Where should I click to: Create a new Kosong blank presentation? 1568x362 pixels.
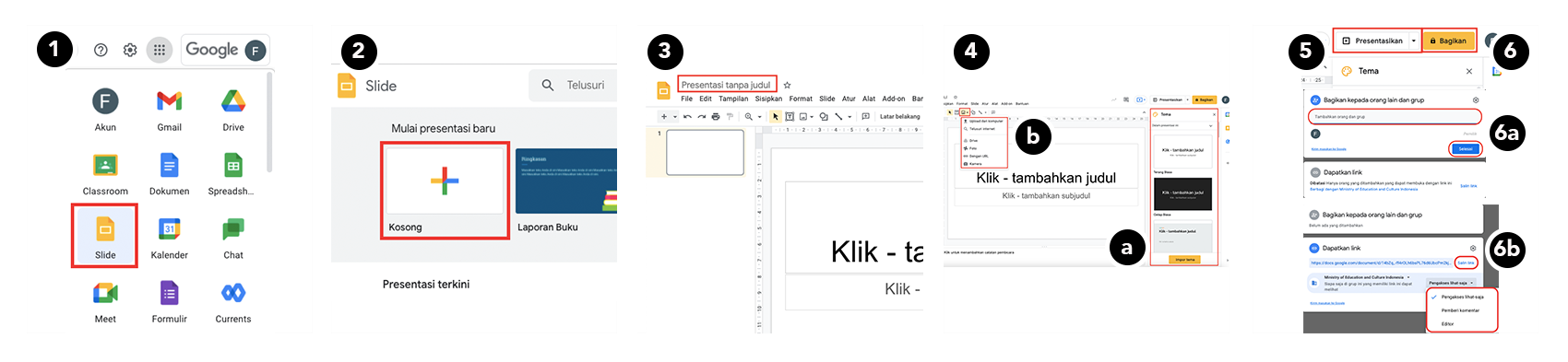[445, 191]
